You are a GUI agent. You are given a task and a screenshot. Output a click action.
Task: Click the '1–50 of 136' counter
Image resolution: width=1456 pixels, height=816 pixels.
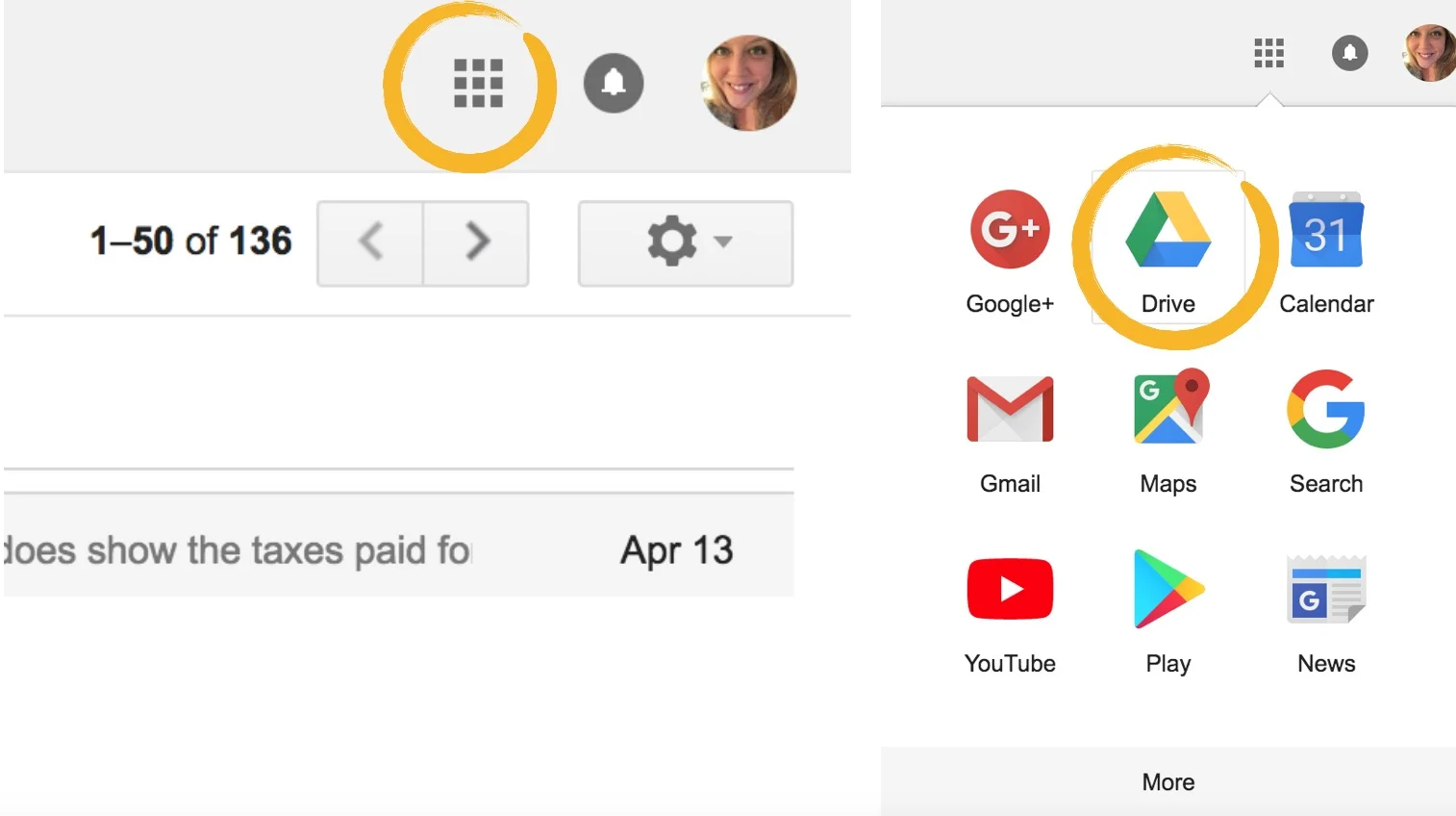[190, 241]
